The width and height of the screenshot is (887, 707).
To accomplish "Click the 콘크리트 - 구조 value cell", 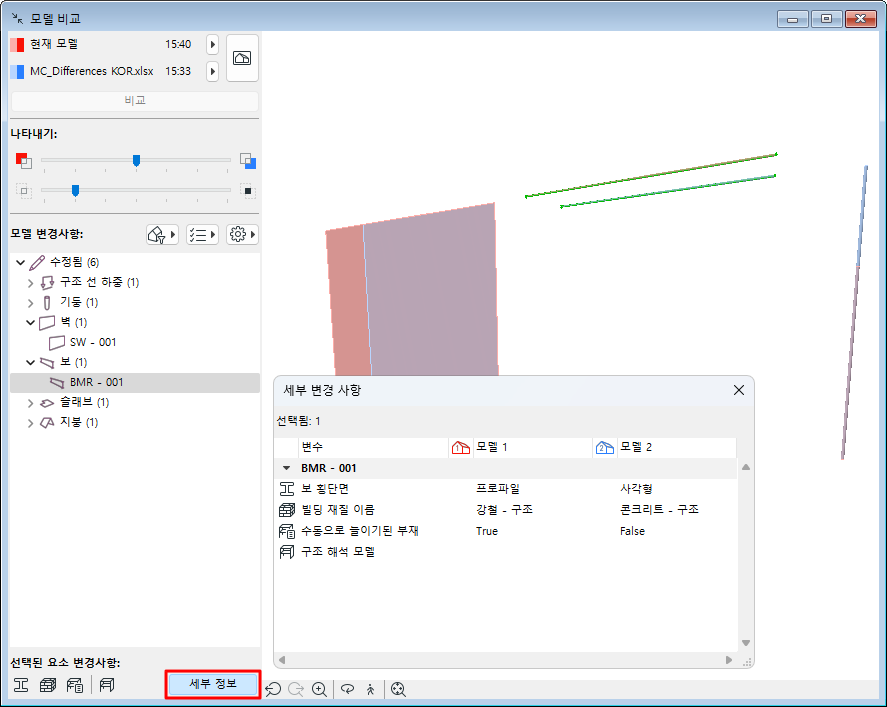I will pyautogui.click(x=659, y=510).
